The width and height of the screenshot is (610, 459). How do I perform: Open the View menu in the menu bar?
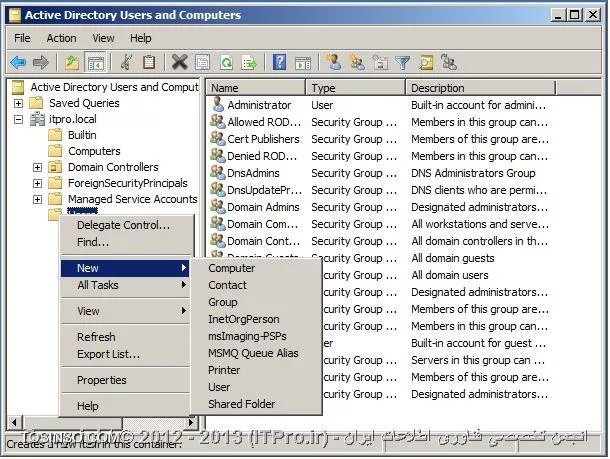click(103, 38)
